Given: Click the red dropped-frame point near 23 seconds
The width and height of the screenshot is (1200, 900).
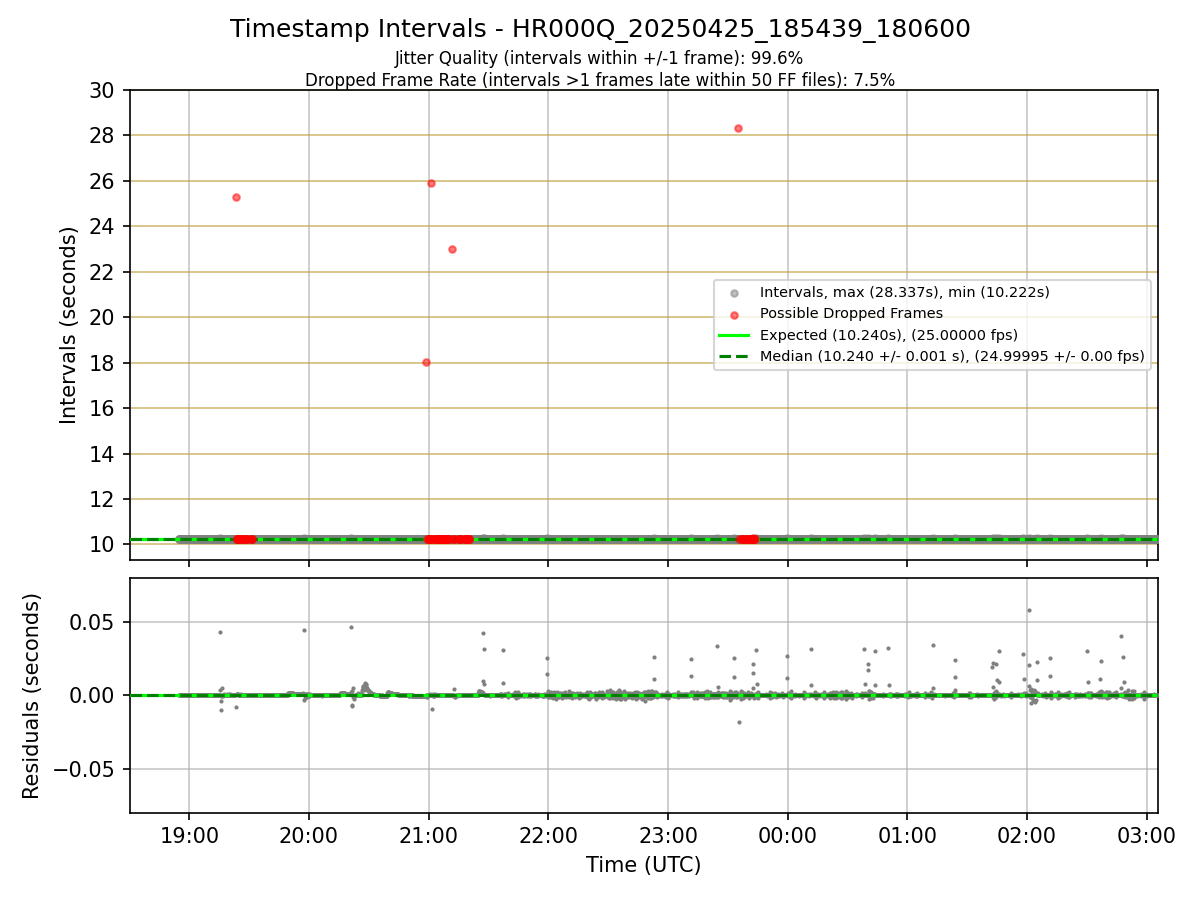Looking at the screenshot, I should 452,249.
